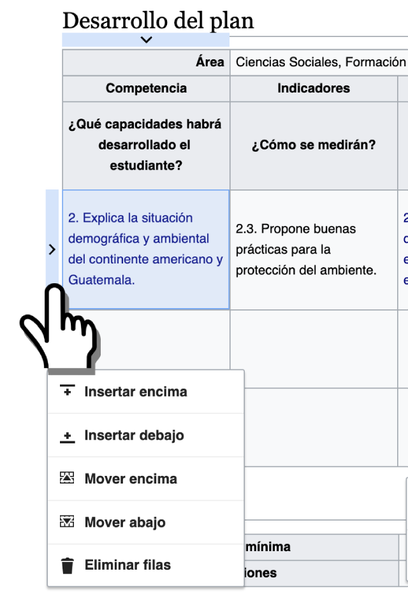The height and width of the screenshot is (599, 408).
Task: Click the Insertar debajo row icon
Action: (x=67, y=435)
